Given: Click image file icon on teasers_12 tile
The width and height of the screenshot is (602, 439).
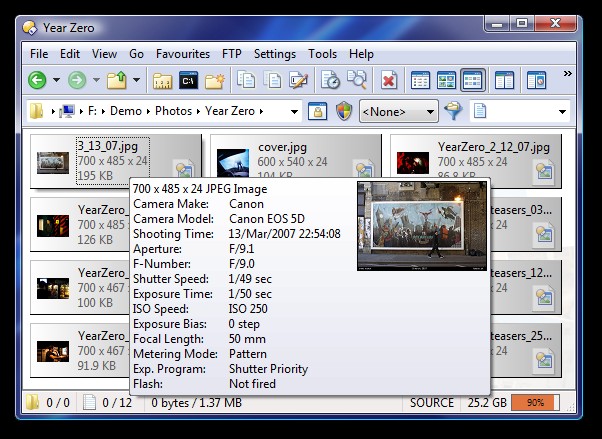Looking at the screenshot, I should (544, 298).
